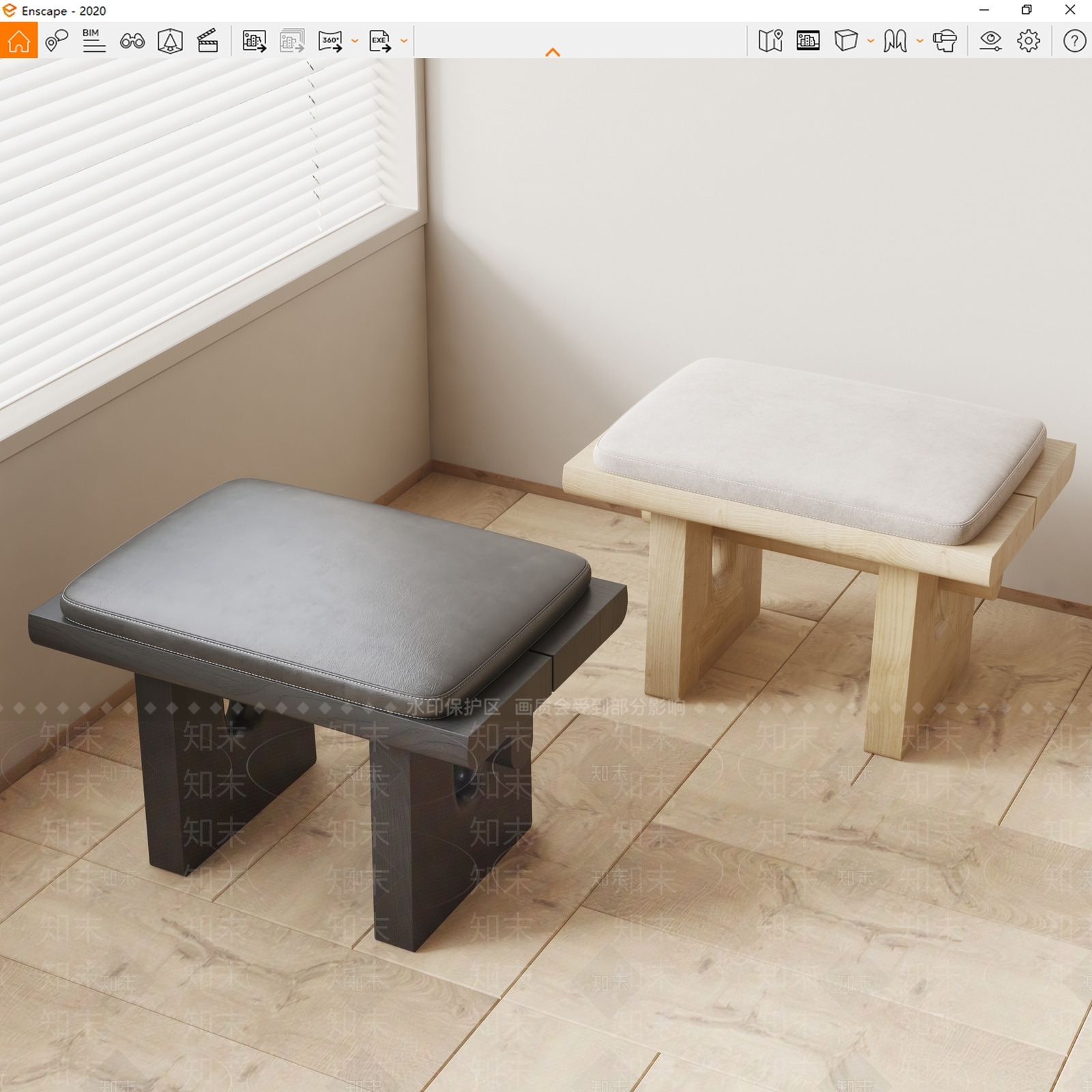Click the Batch Rendering icon
1092x1092 pixels.
292,41
